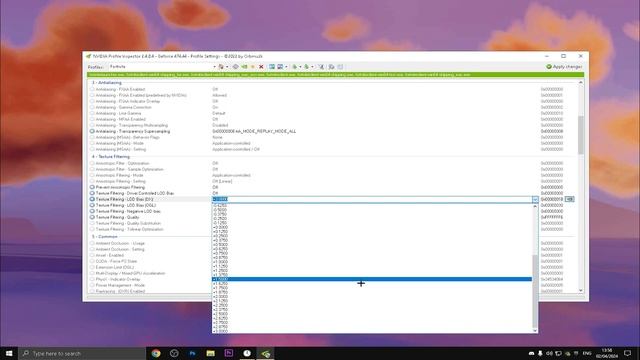This screenshot has height=360, width=640.
Task: Click Apply changes button
Action: [564, 67]
